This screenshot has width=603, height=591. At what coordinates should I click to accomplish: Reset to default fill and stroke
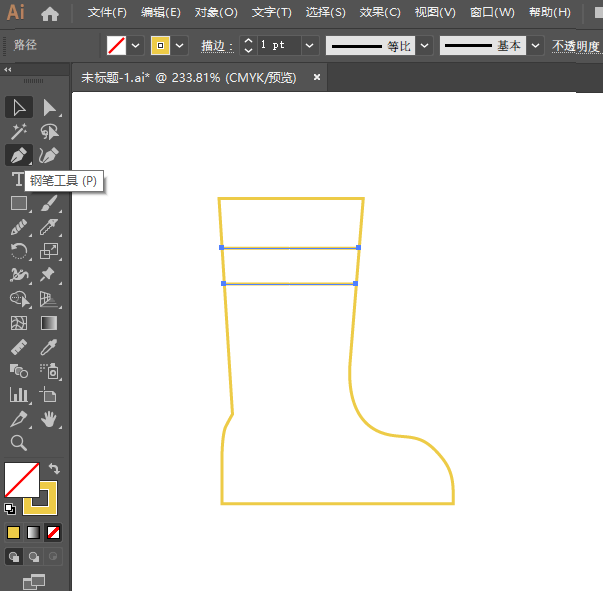point(10,508)
